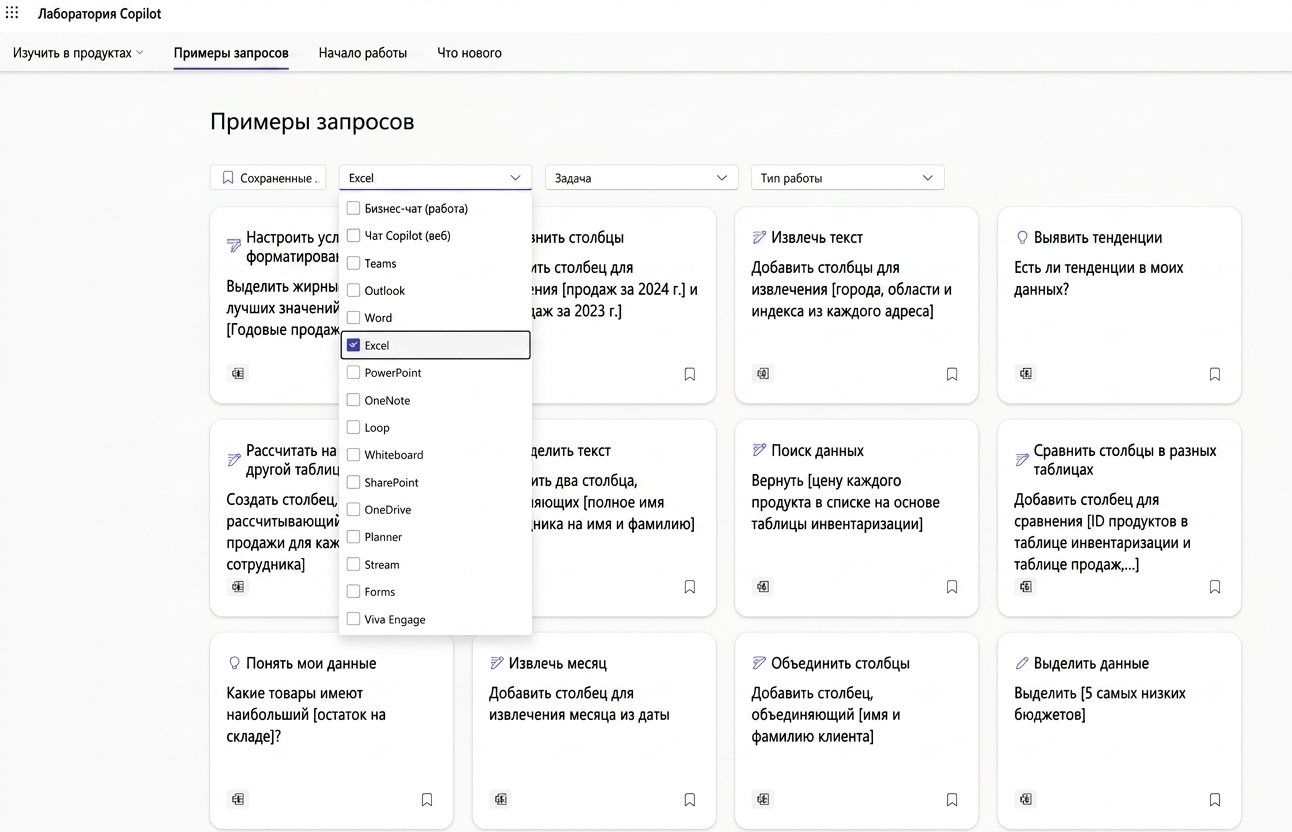
Task: Click the "Лаборатория Copilot" header title
Action: click(x=100, y=14)
